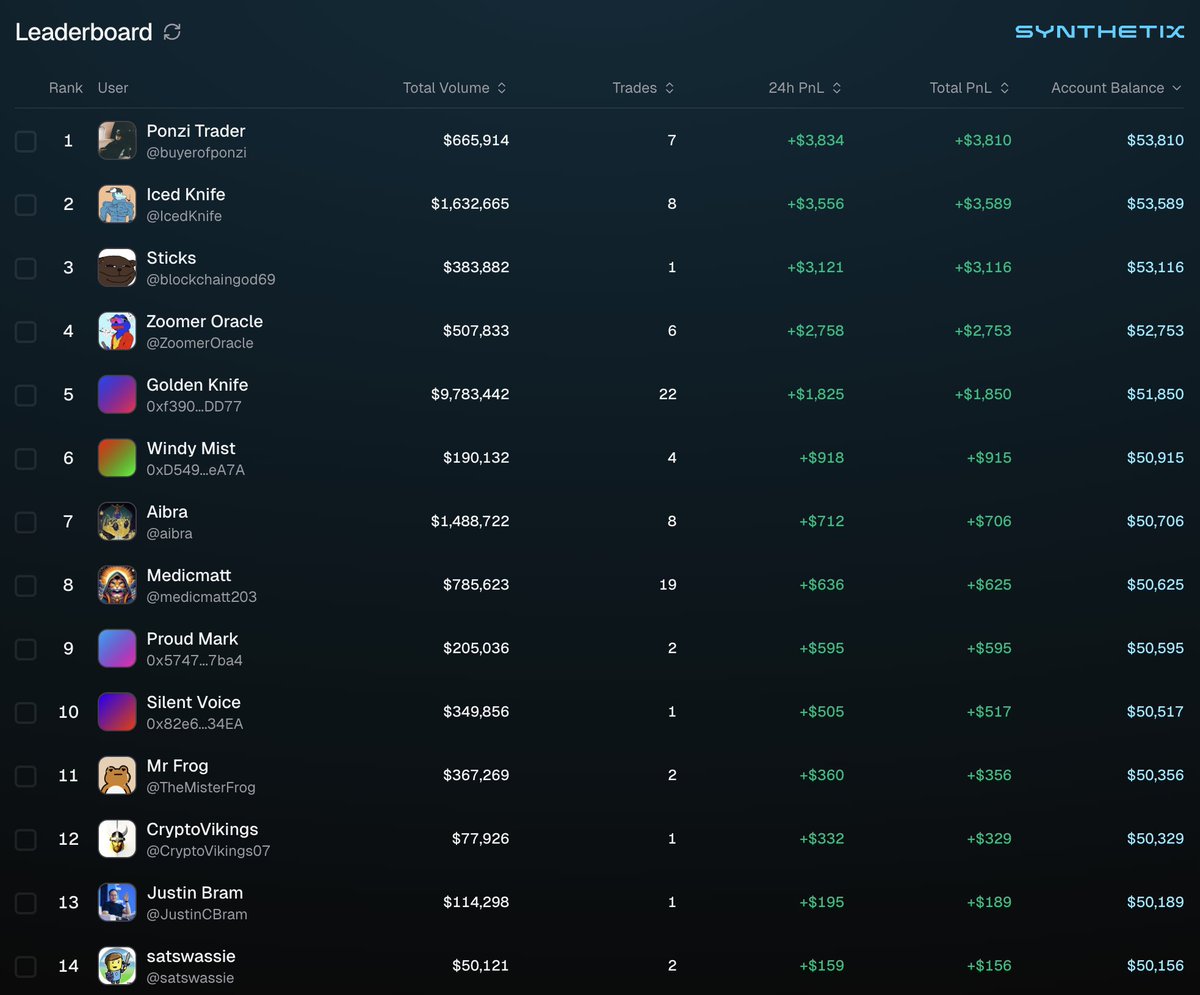1200x995 pixels.
Task: Sort by 24h PnL column
Action: 805,88
